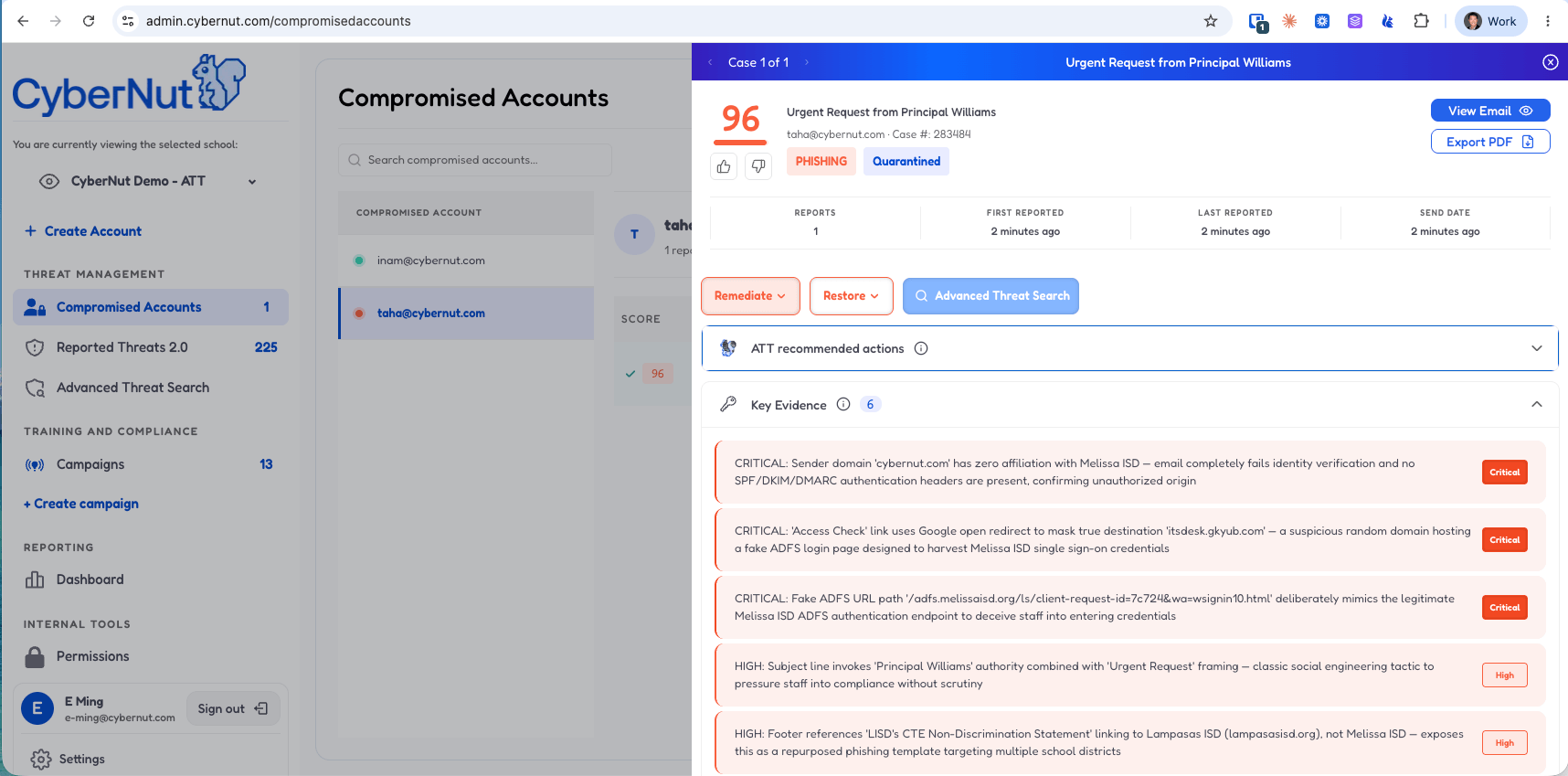Collapse the Key Evidence section
The height and width of the screenshot is (776, 1568).
pos(1537,404)
